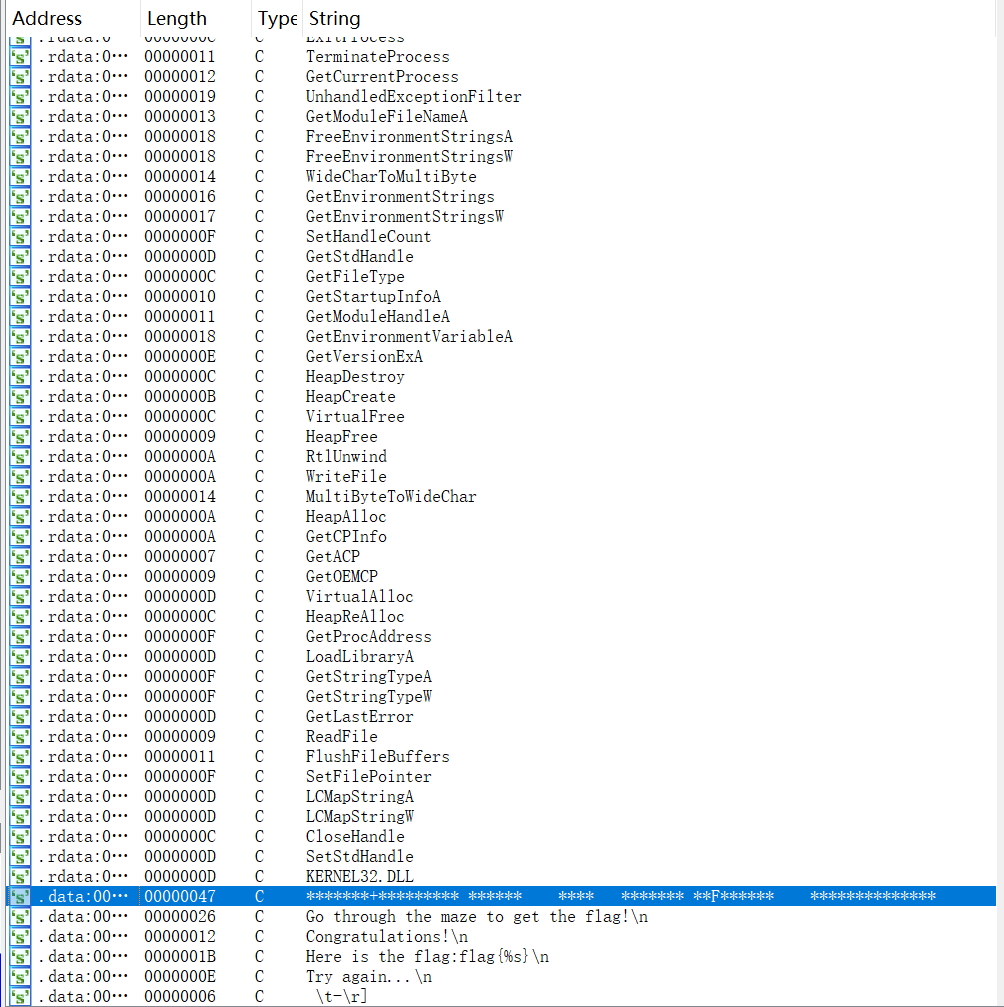This screenshot has width=1004, height=1007.
Task: Select the UnhandledExceptionFilter string entry
Action: click(x=413, y=97)
